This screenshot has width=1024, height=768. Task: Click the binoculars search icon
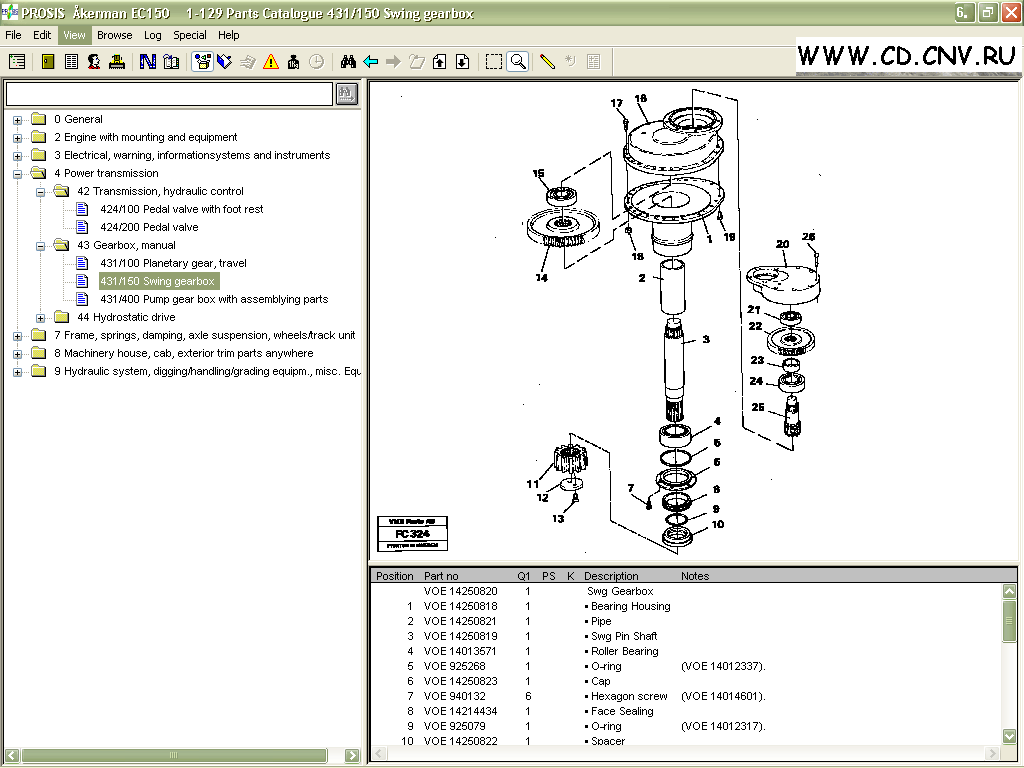pos(348,62)
